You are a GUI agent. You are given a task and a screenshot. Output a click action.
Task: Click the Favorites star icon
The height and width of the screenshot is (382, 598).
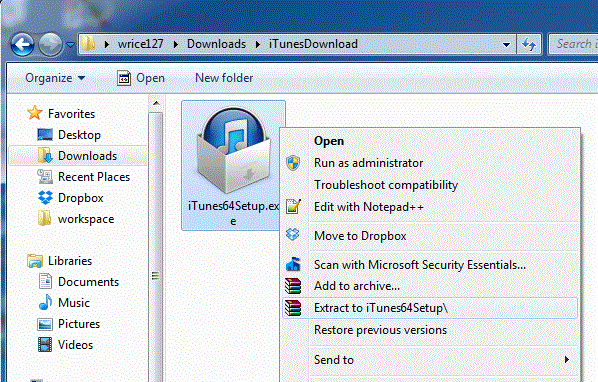(35, 113)
